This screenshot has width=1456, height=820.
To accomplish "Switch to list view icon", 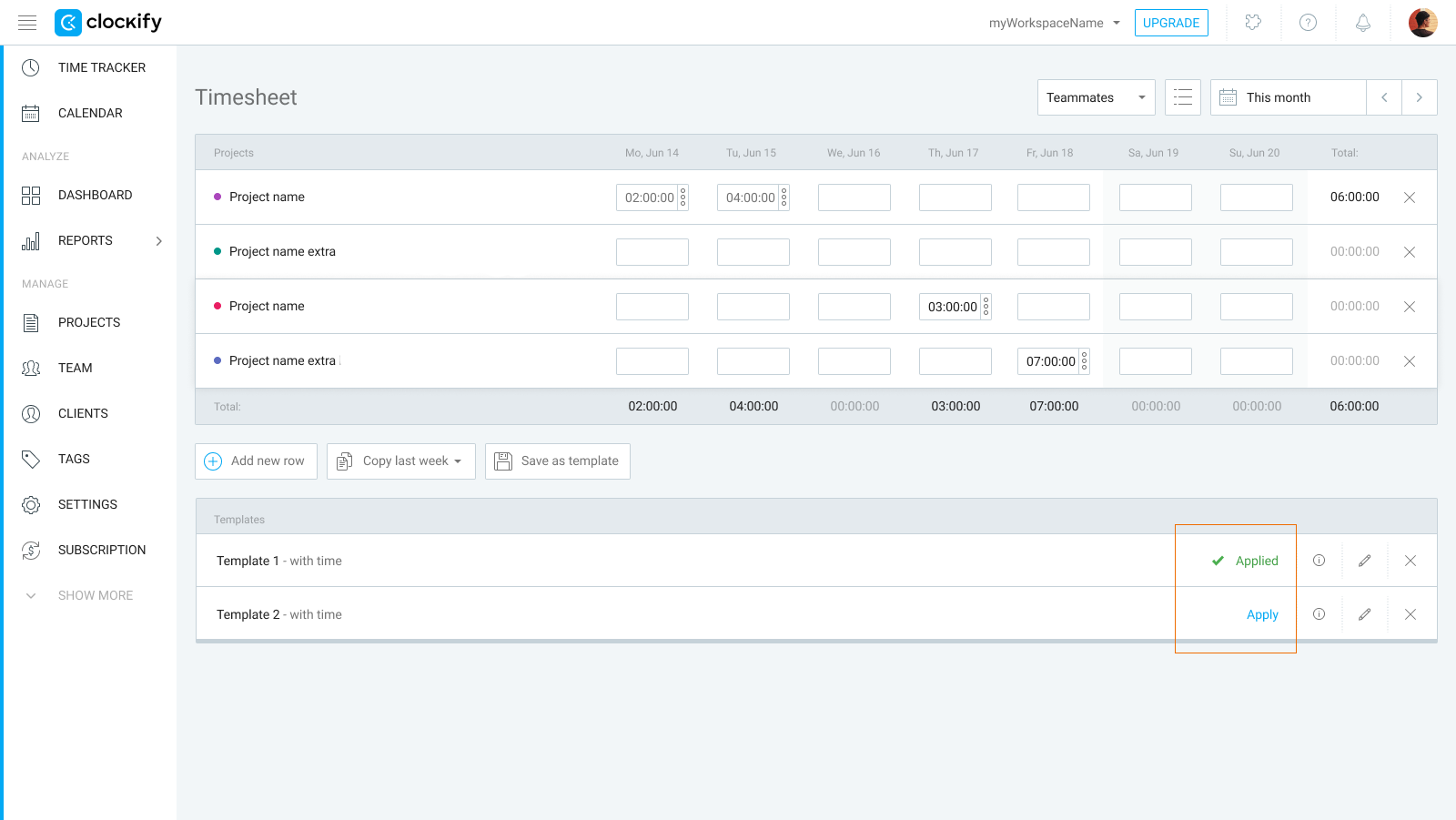I will pyautogui.click(x=1182, y=97).
